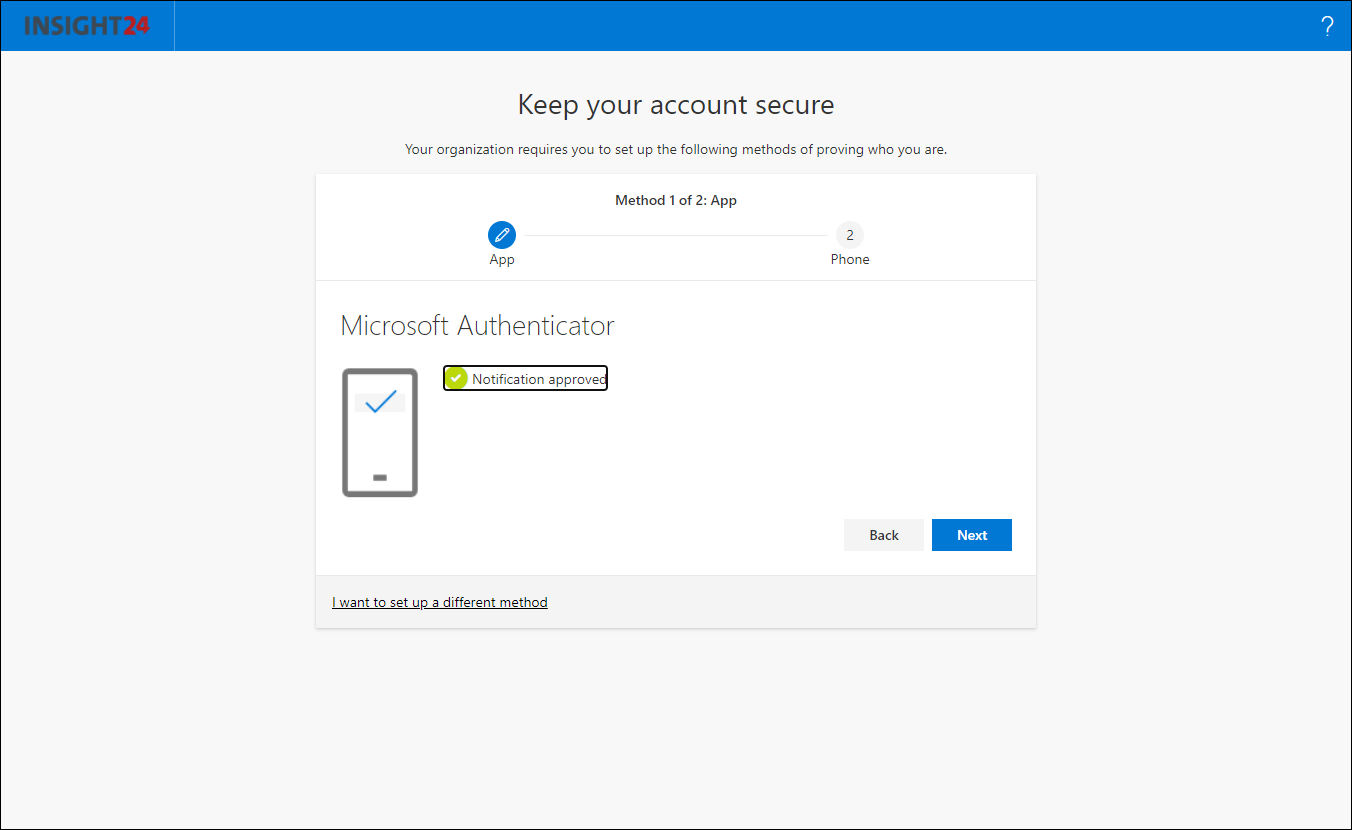Click the progress line between steps
Viewport: 1352px width, 830px height.
pyautogui.click(x=676, y=236)
